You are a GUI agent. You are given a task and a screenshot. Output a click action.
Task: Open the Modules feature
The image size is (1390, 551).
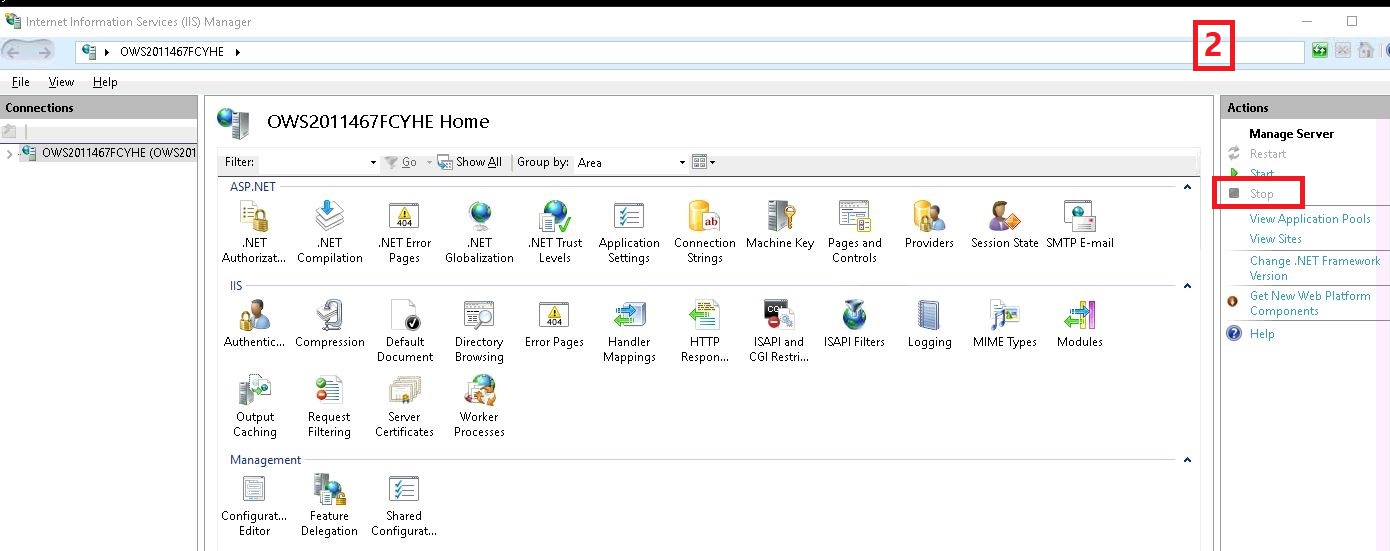[1079, 323]
